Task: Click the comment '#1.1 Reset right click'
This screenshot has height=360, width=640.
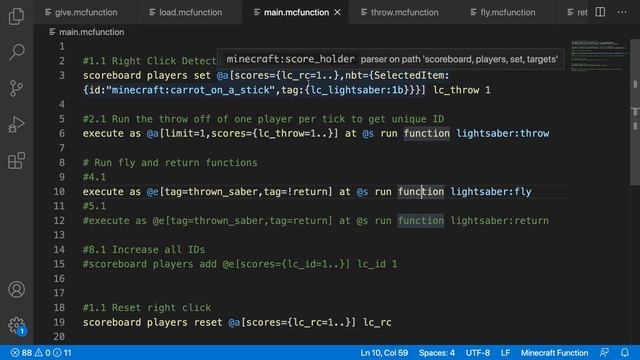Action: 147,308
